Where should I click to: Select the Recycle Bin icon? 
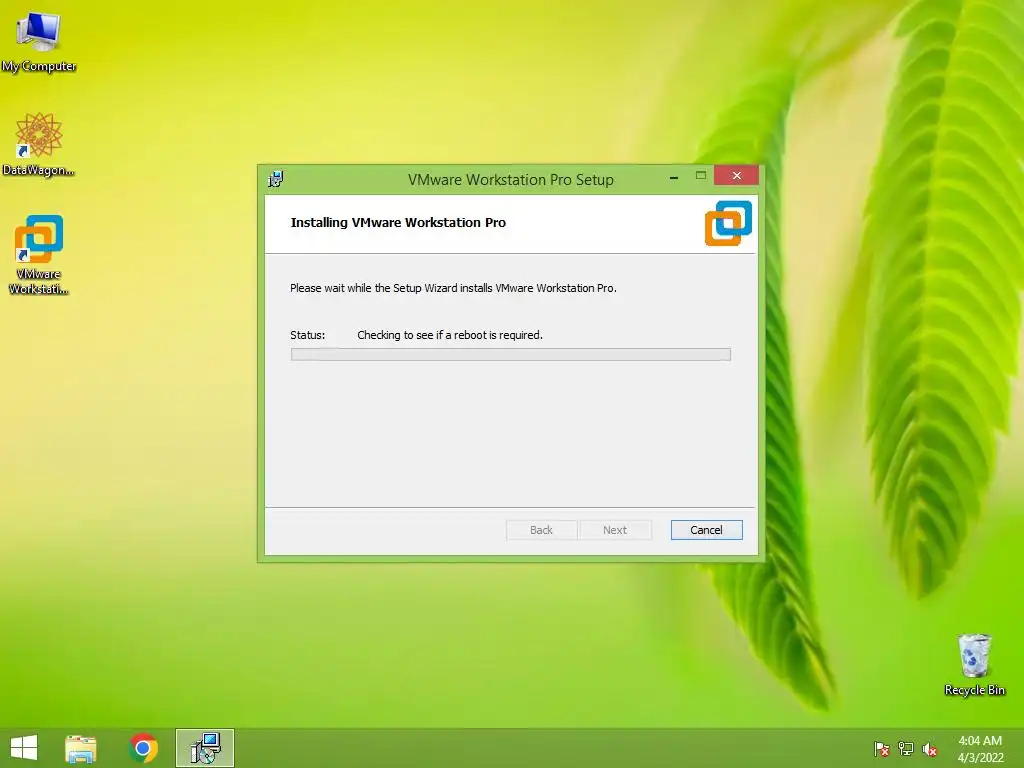point(974,665)
